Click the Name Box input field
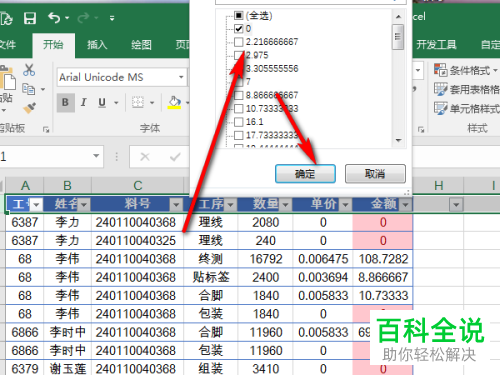 [x=46, y=156]
